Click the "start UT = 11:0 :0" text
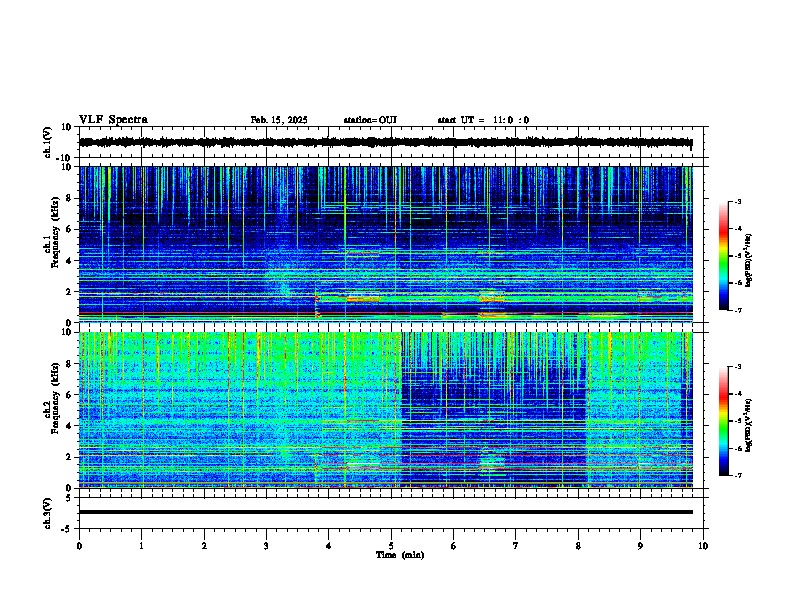 483,120
